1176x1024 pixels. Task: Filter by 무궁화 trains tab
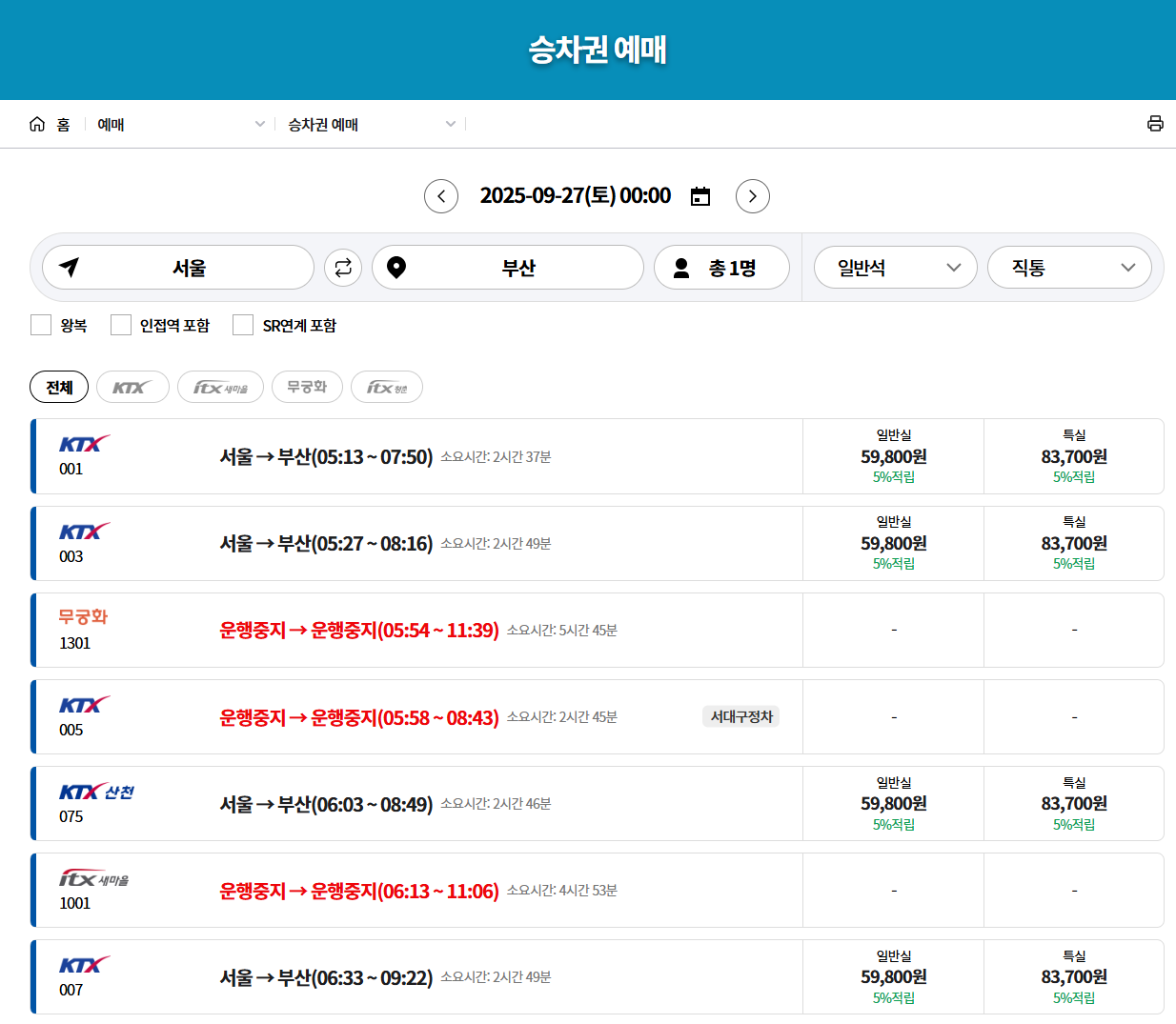tap(307, 387)
